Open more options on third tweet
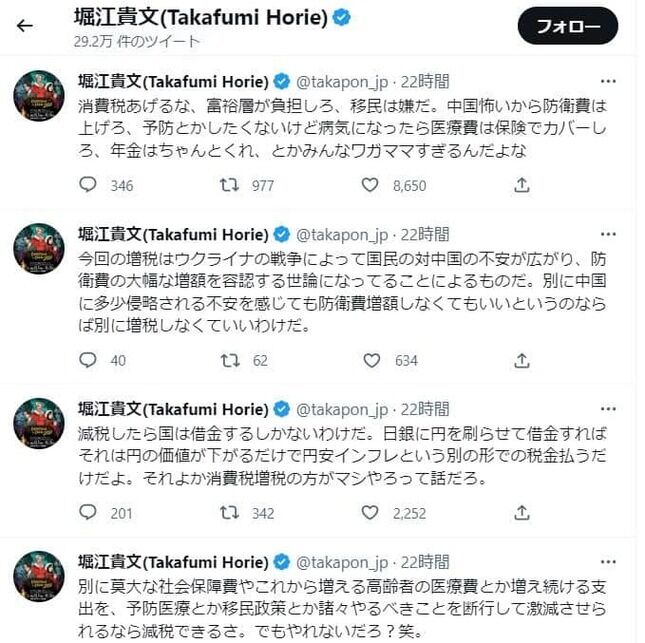 tap(608, 409)
